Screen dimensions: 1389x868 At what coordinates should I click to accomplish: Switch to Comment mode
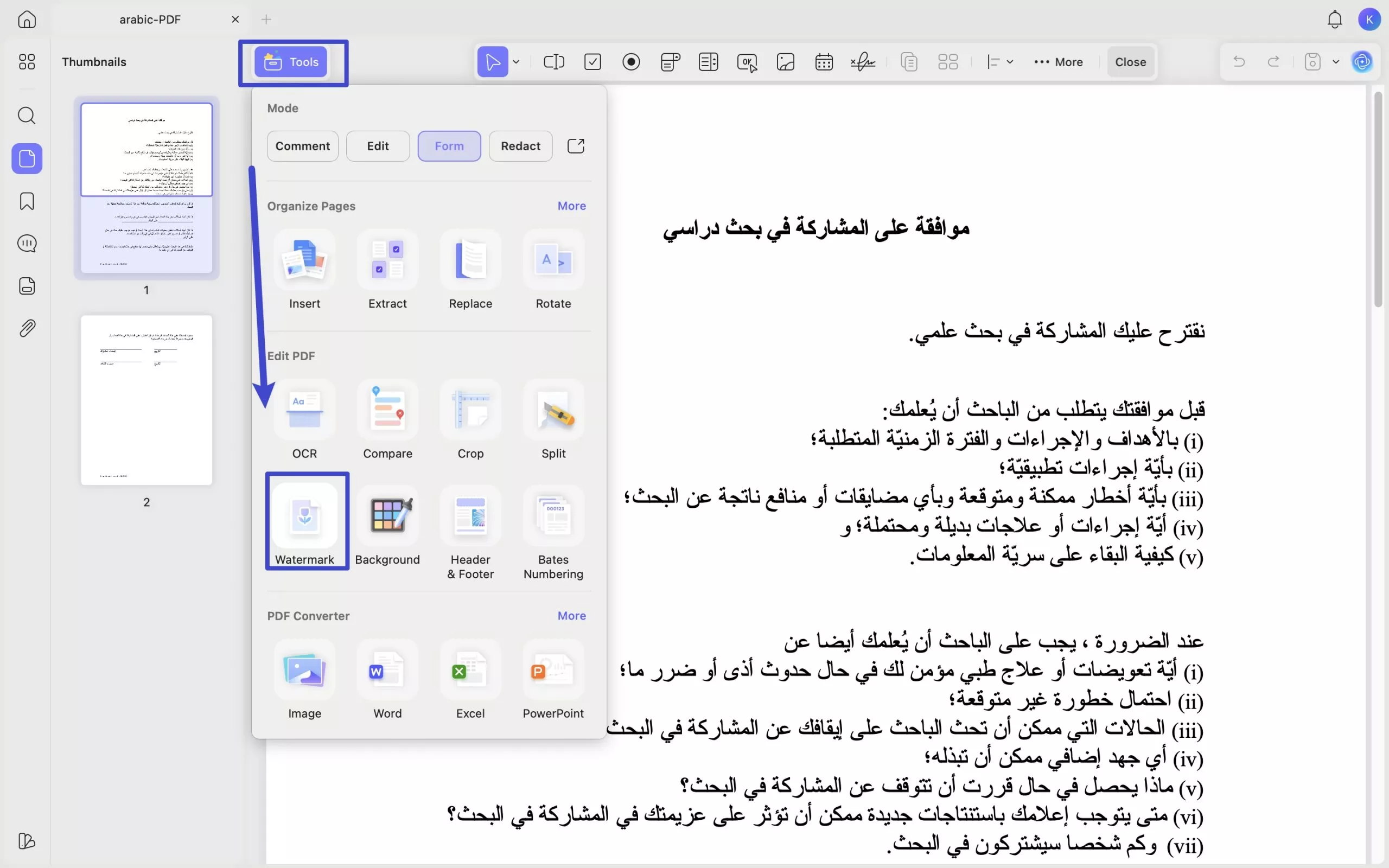[x=302, y=146]
